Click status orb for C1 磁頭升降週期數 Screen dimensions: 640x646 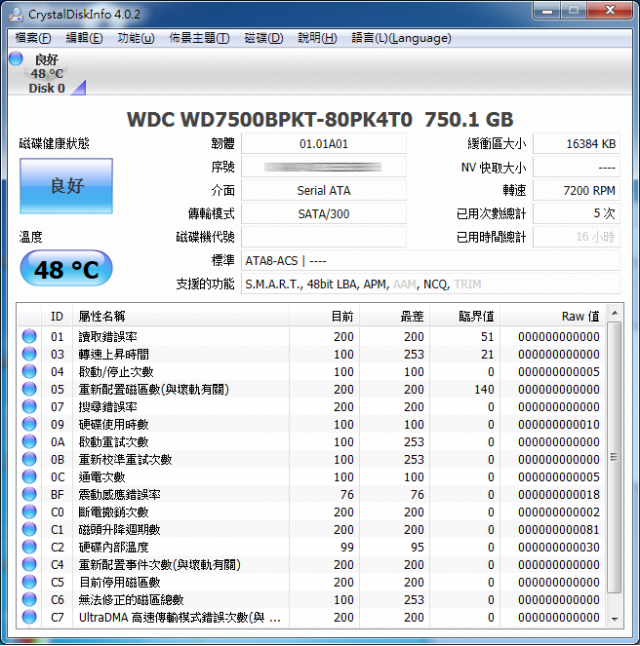click(29, 529)
